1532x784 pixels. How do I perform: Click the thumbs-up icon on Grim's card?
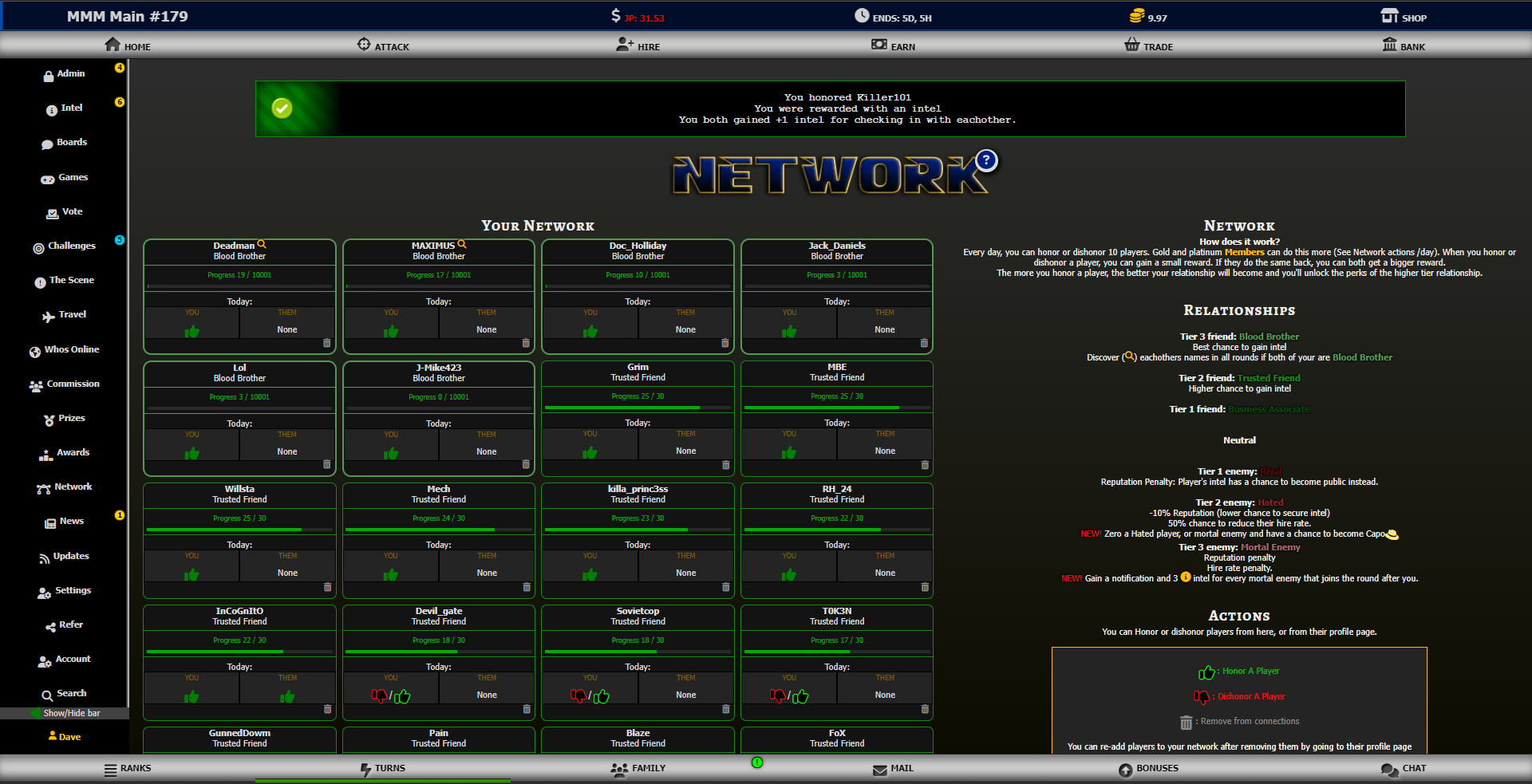point(590,453)
